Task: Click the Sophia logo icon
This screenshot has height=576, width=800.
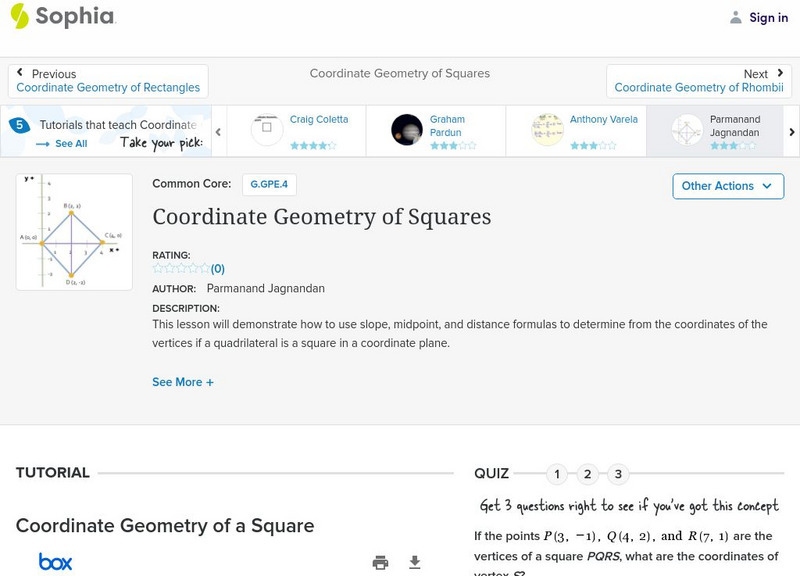Action: click(x=19, y=16)
